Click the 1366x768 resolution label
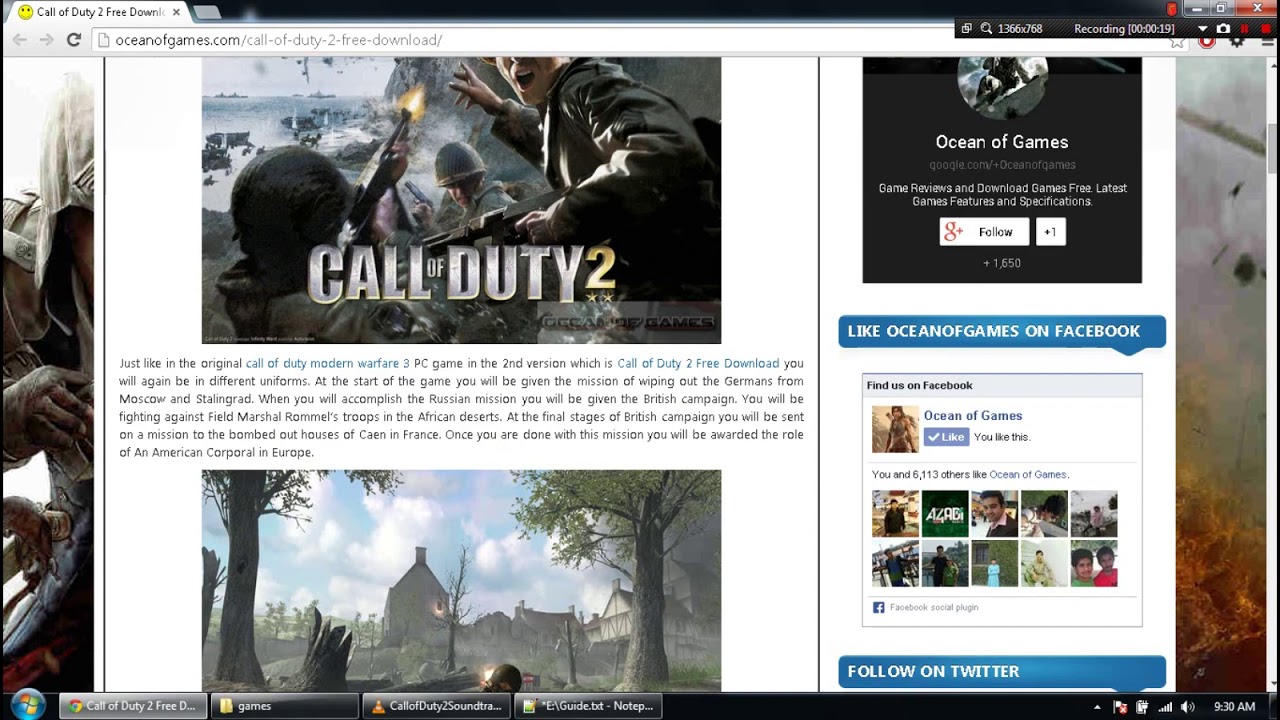The width and height of the screenshot is (1280, 720). pyautogui.click(x=1020, y=29)
